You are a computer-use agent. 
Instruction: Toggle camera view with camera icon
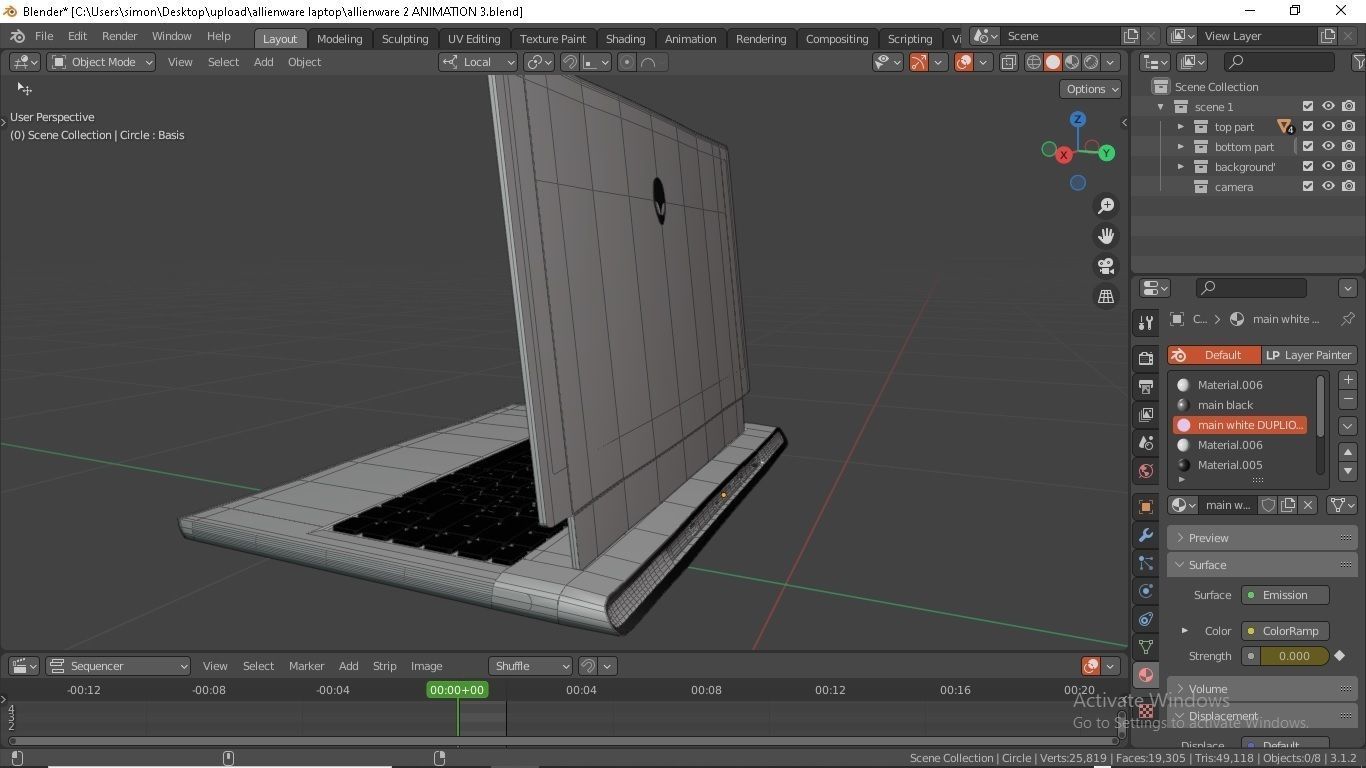[x=1106, y=266]
